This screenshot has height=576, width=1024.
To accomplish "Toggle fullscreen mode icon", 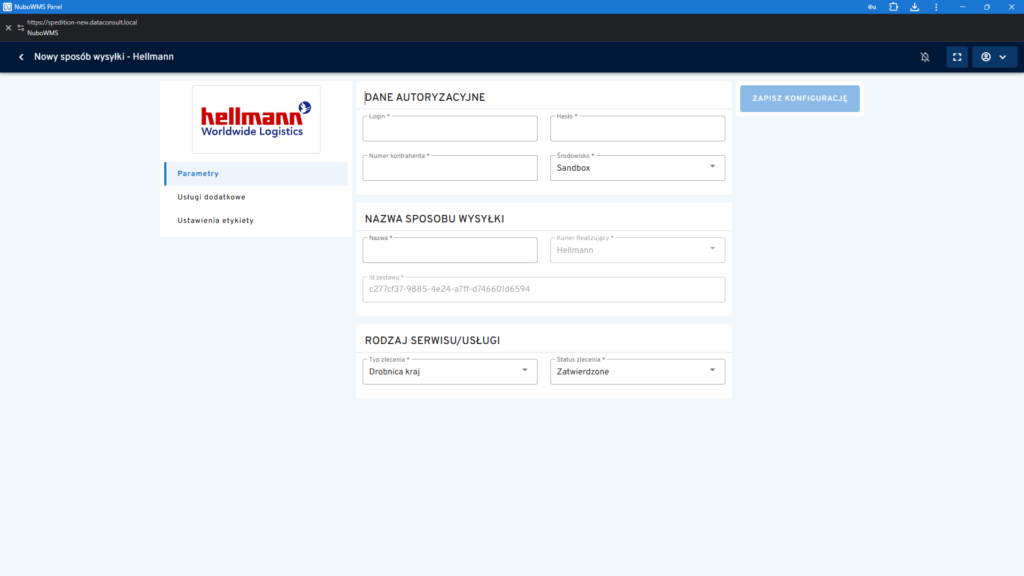I will coord(957,57).
